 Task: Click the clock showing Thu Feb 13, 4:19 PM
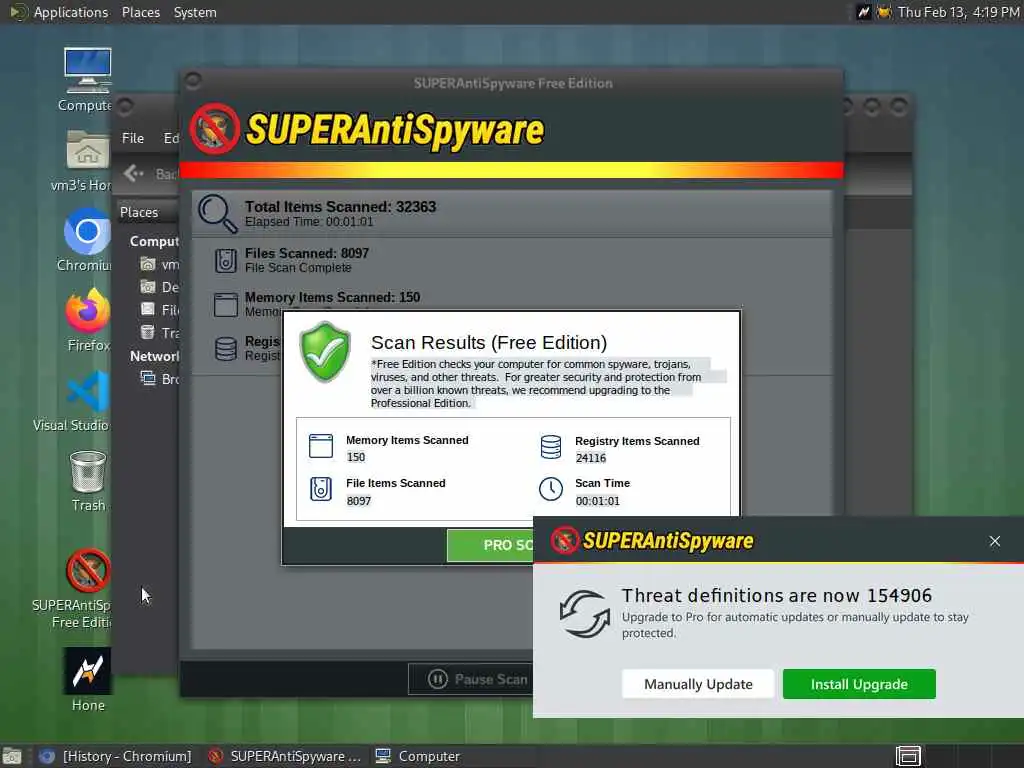point(958,12)
